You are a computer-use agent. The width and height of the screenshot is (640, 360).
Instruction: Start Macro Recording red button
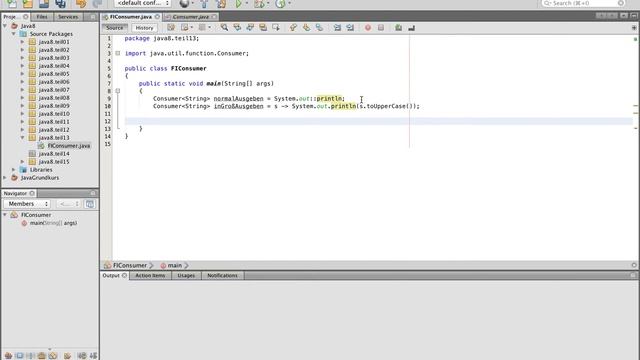click(368, 28)
